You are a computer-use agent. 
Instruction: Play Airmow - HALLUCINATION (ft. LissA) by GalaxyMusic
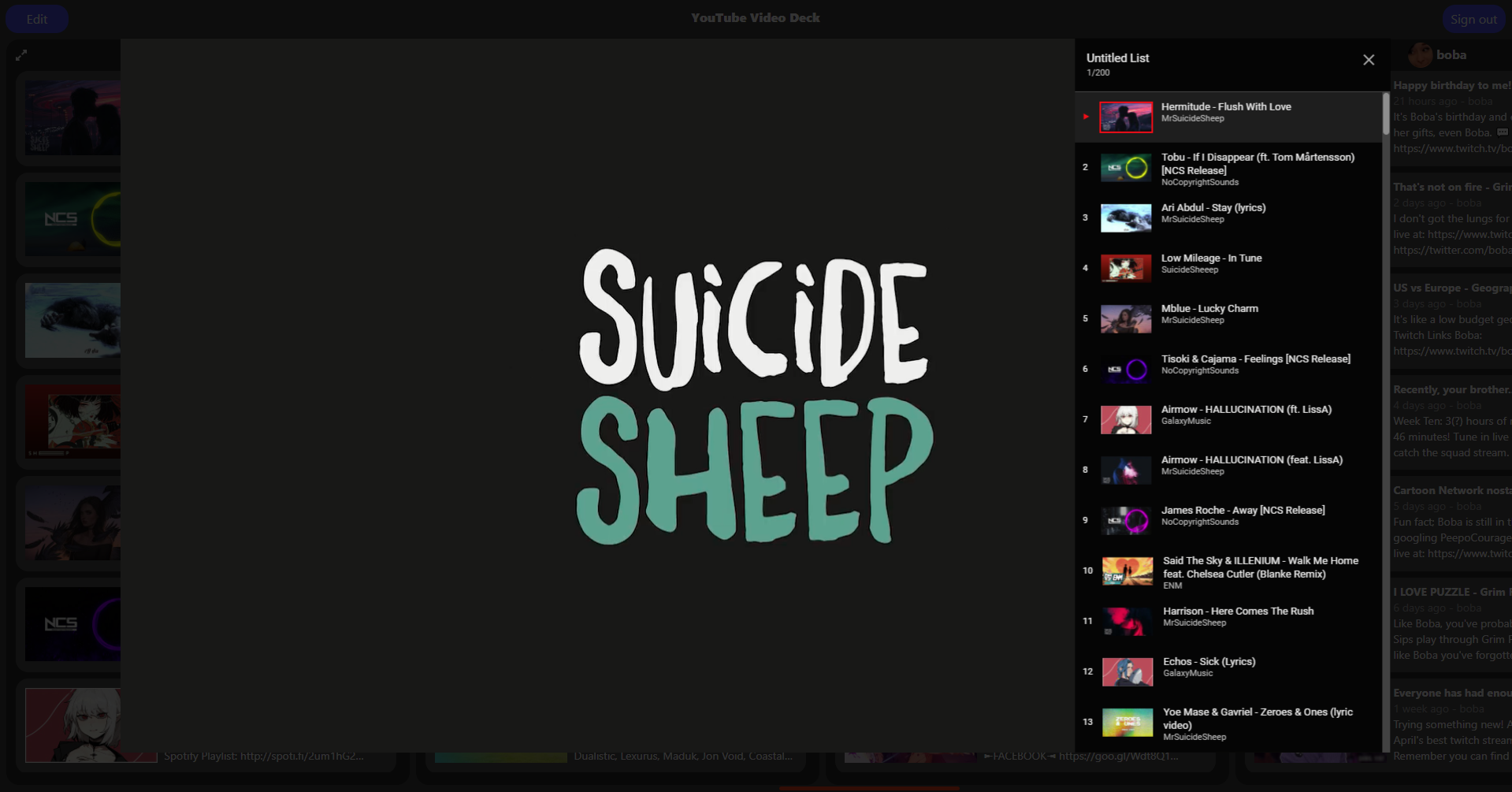click(1228, 419)
